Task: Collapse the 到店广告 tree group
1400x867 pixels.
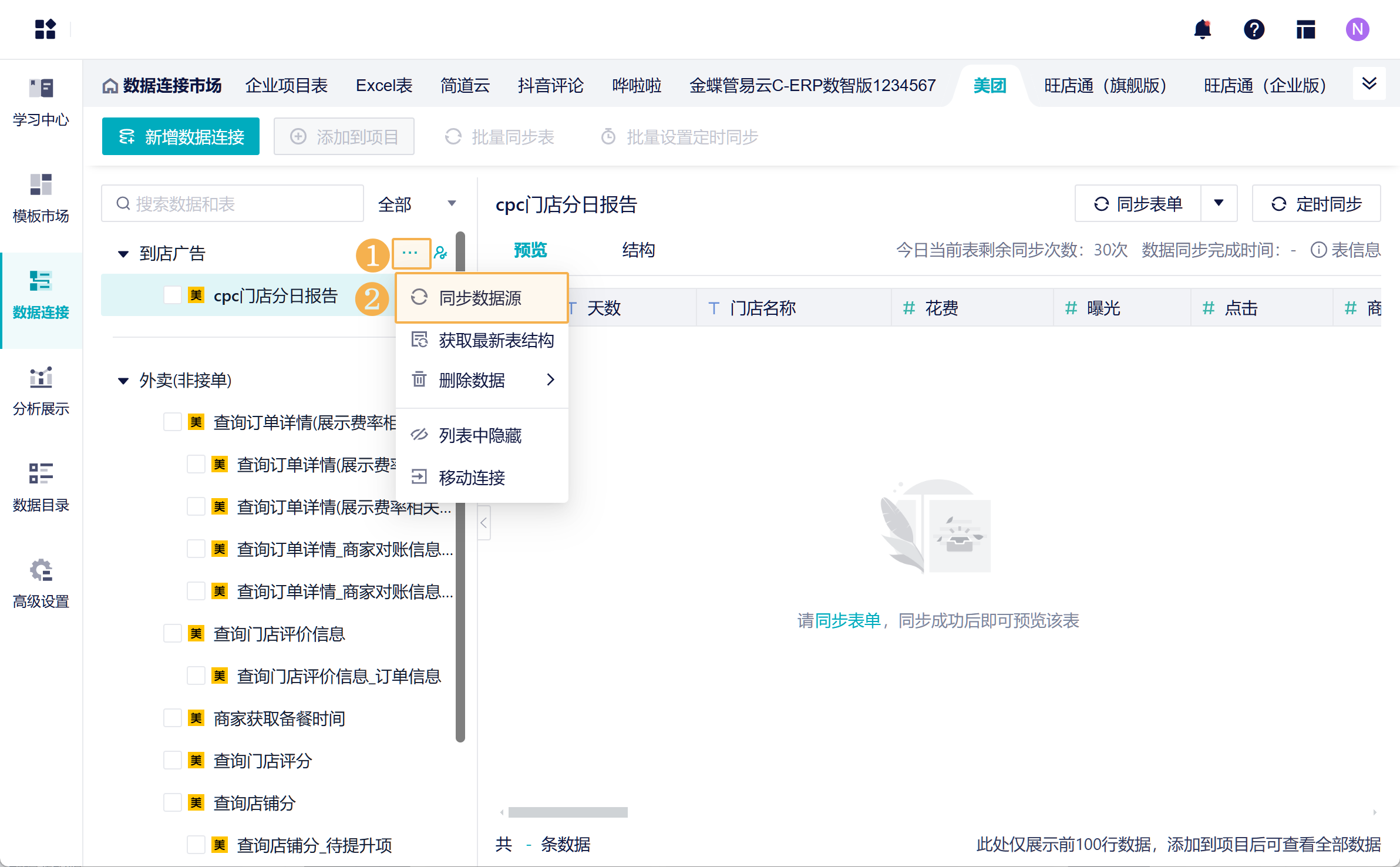Action: point(123,254)
